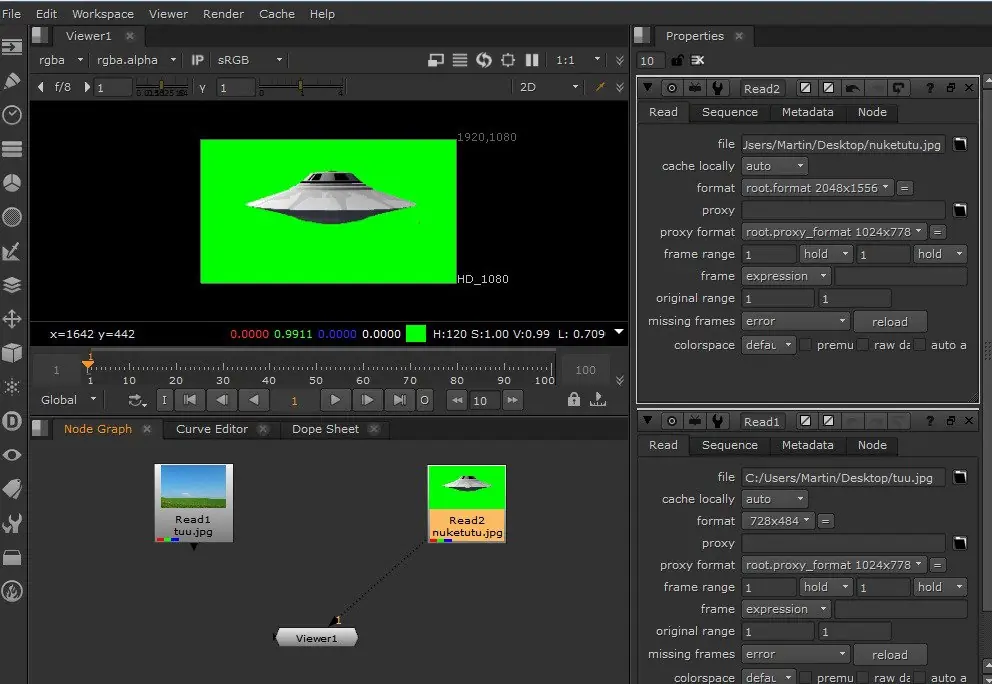Open Read2 format root.format dropdown
Viewport: 992px width, 684px height.
point(817,188)
